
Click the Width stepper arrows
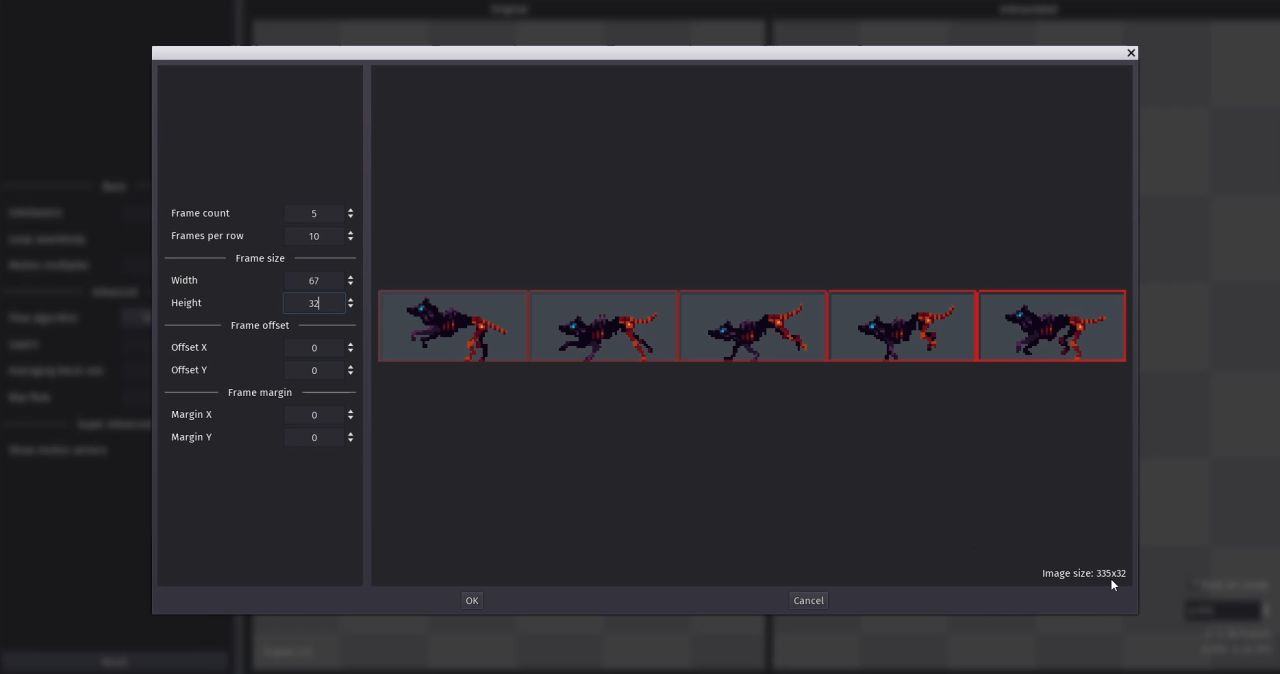click(350, 280)
